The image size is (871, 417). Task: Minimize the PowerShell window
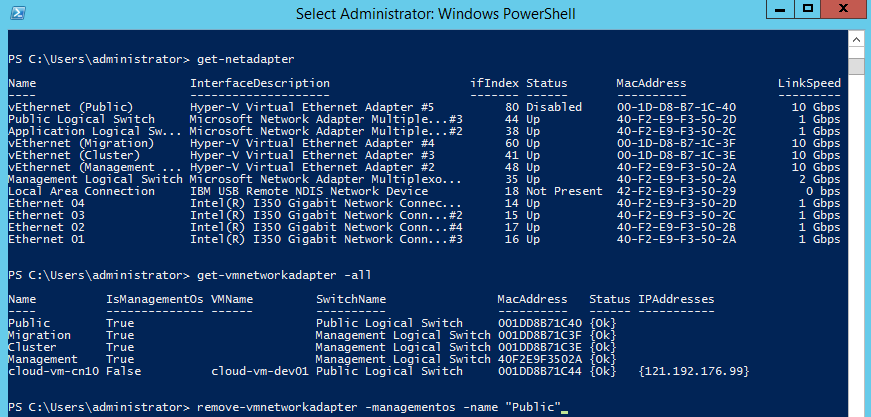pos(782,9)
